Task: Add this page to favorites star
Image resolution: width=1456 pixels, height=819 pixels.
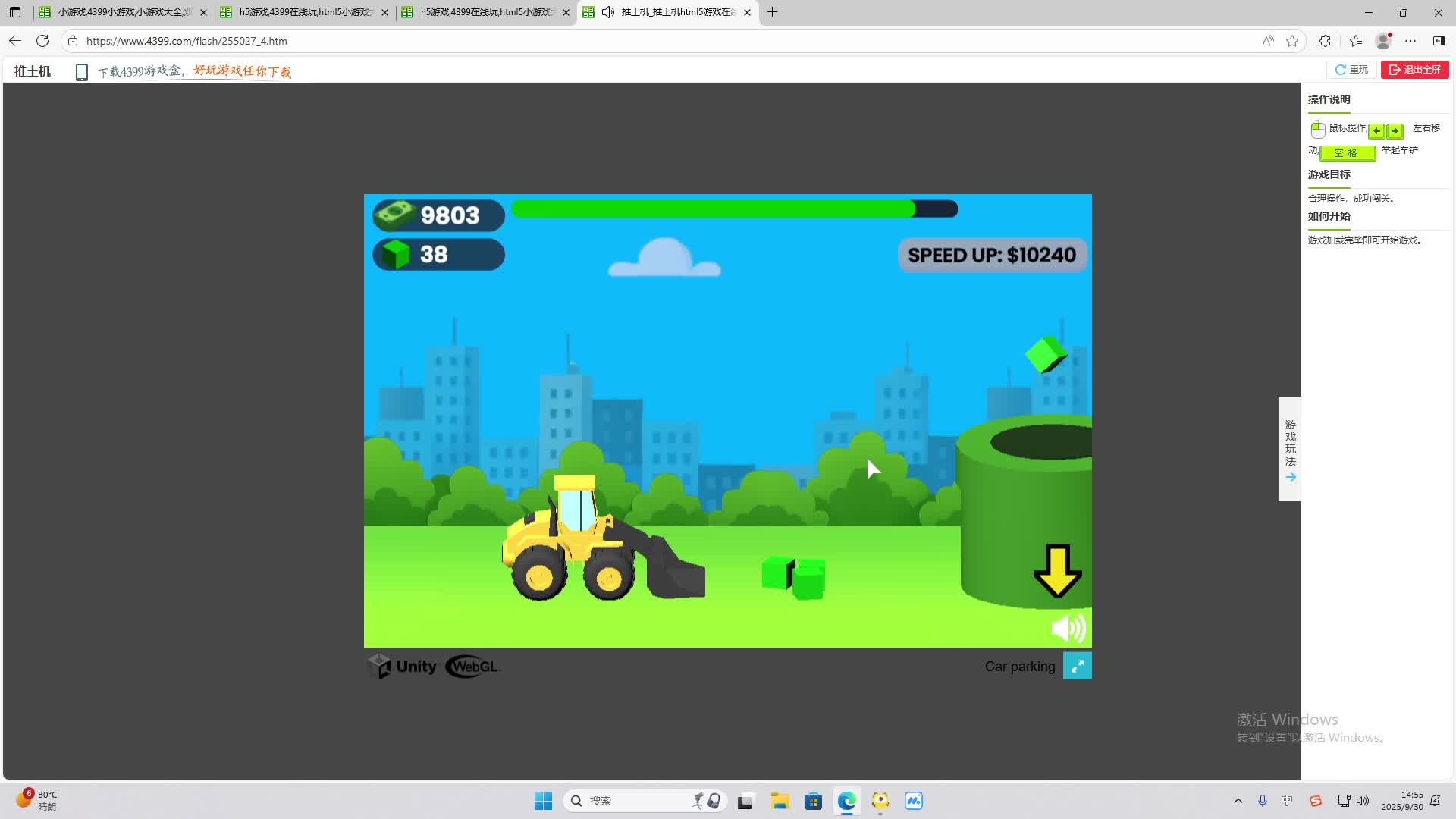Action: coord(1292,41)
